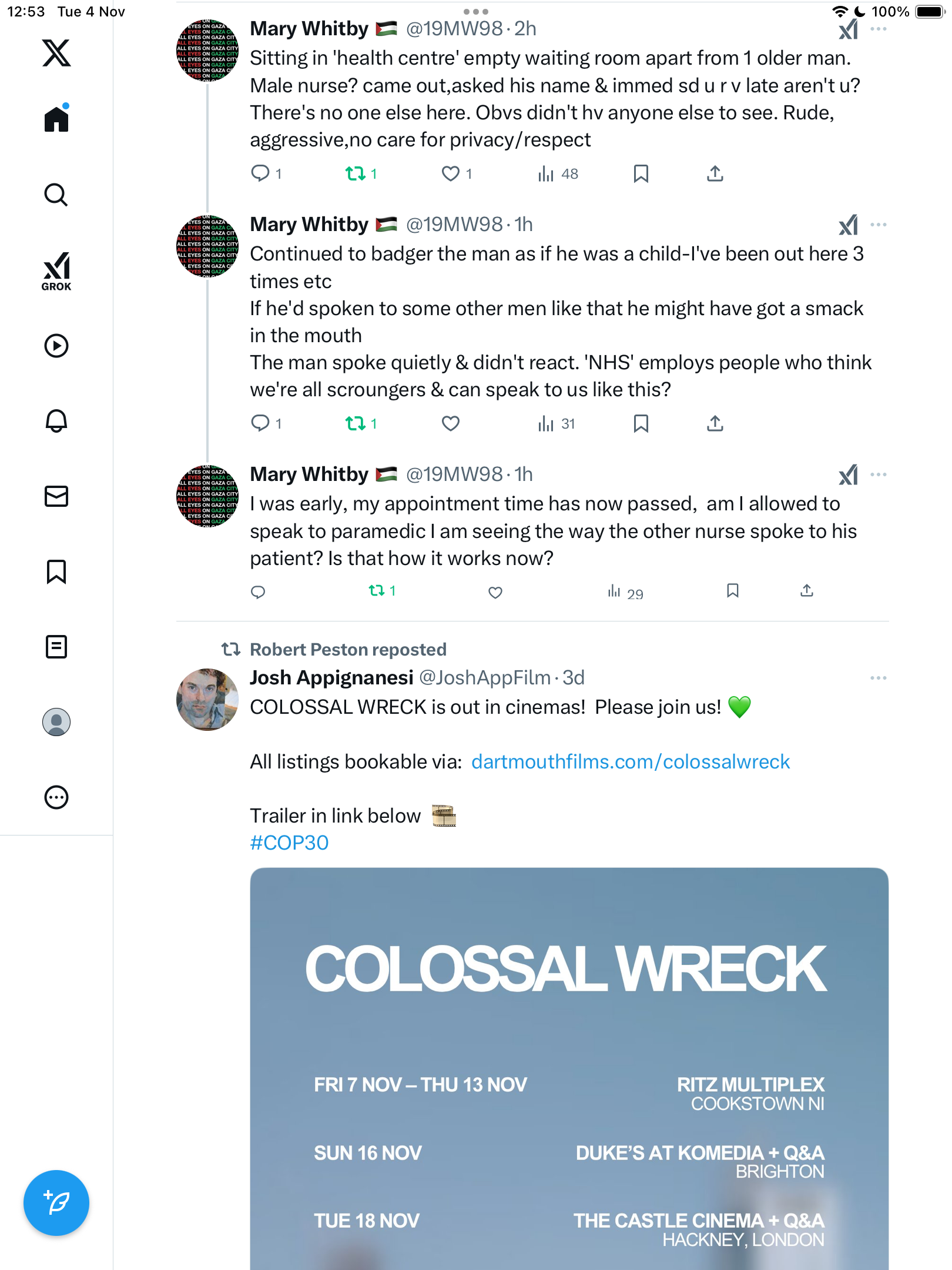The width and height of the screenshot is (952, 1270).
Task: Open the COLOSSAL WRECK poster image
Action: [x=569, y=1068]
